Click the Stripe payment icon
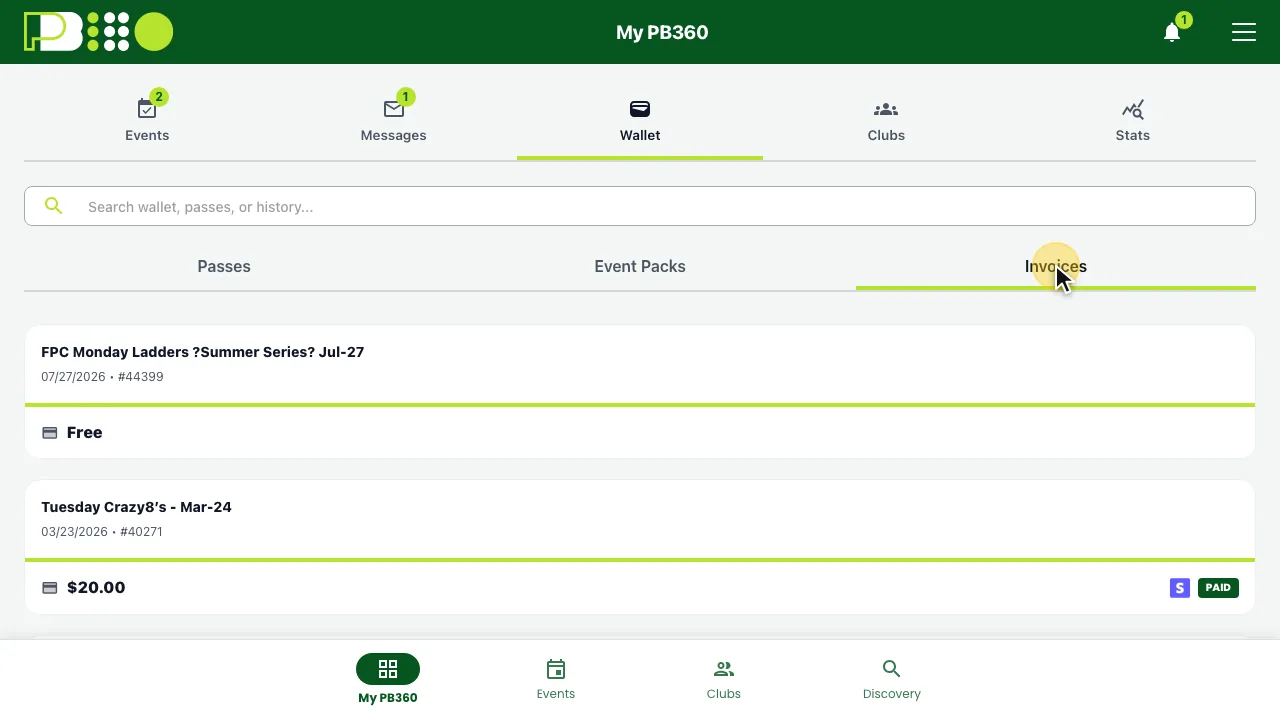The image size is (1280, 720). [x=1180, y=588]
